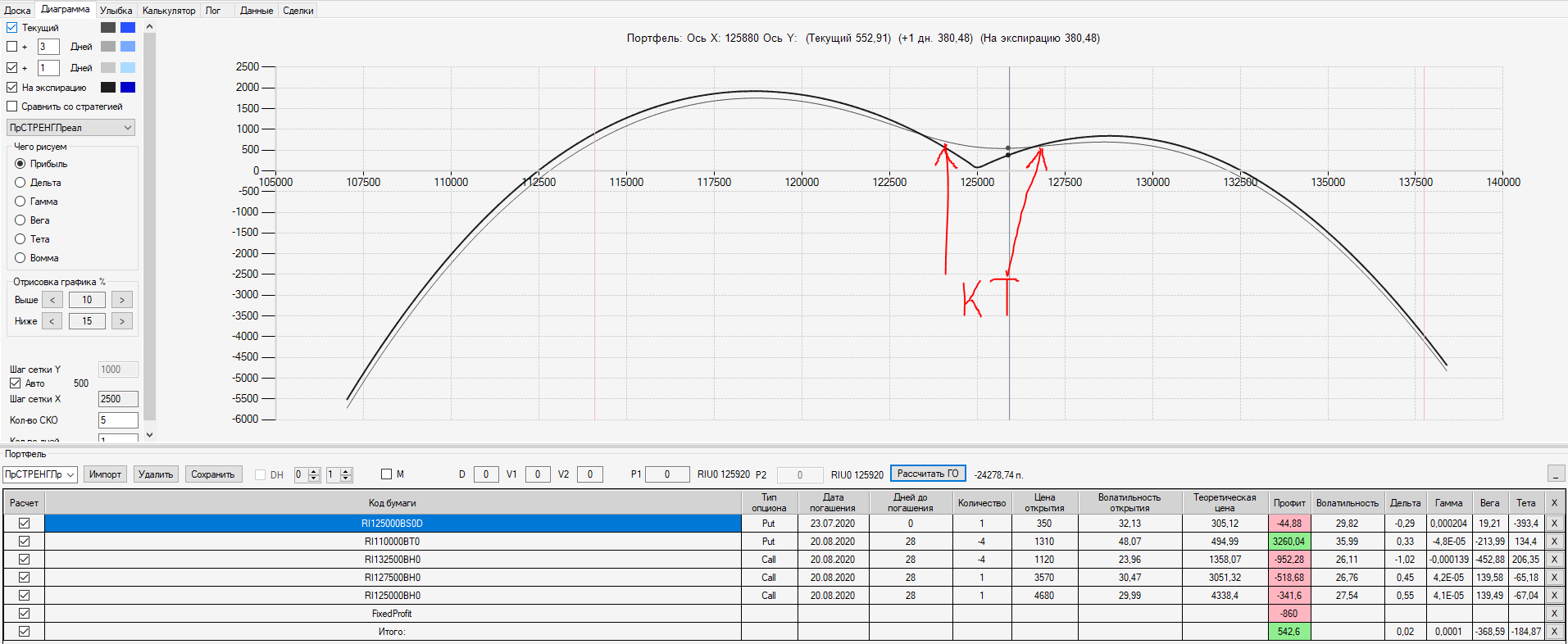Image resolution: width=1568 pixels, height=644 pixels.
Task: Open the Лог tab
Action: tap(213, 11)
